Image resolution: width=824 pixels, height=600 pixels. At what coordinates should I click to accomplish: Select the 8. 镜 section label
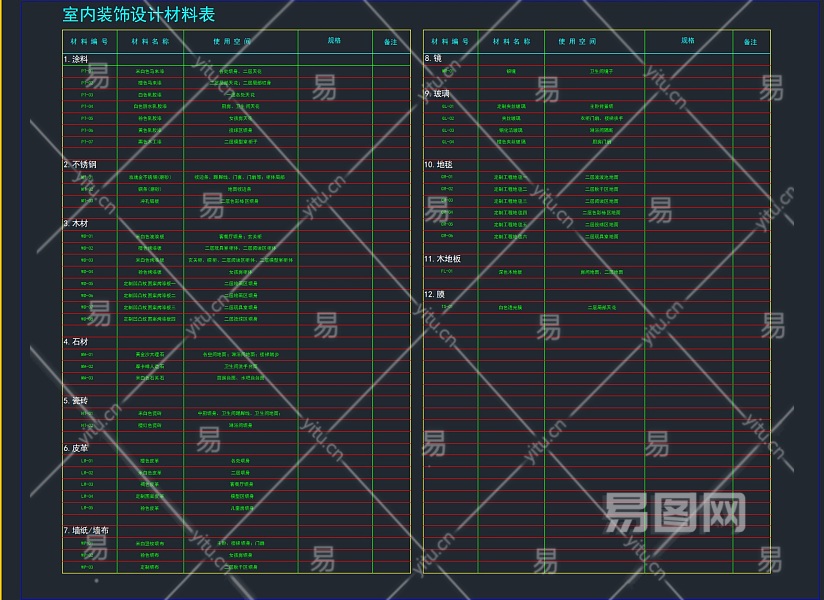point(433,58)
